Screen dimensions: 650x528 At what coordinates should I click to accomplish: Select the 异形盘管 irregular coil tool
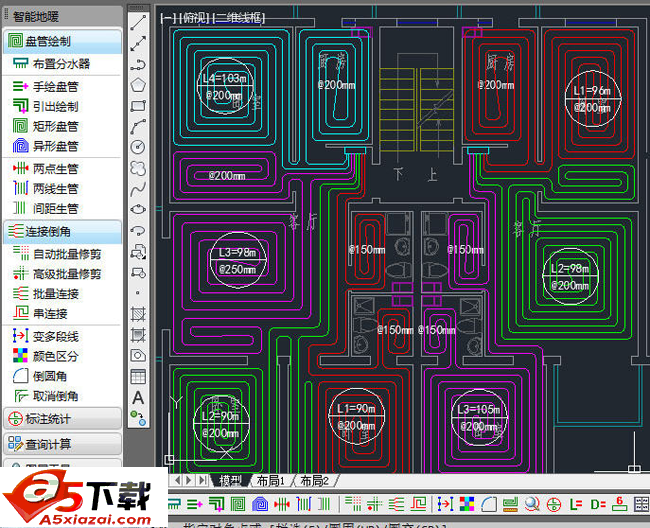coord(56,146)
